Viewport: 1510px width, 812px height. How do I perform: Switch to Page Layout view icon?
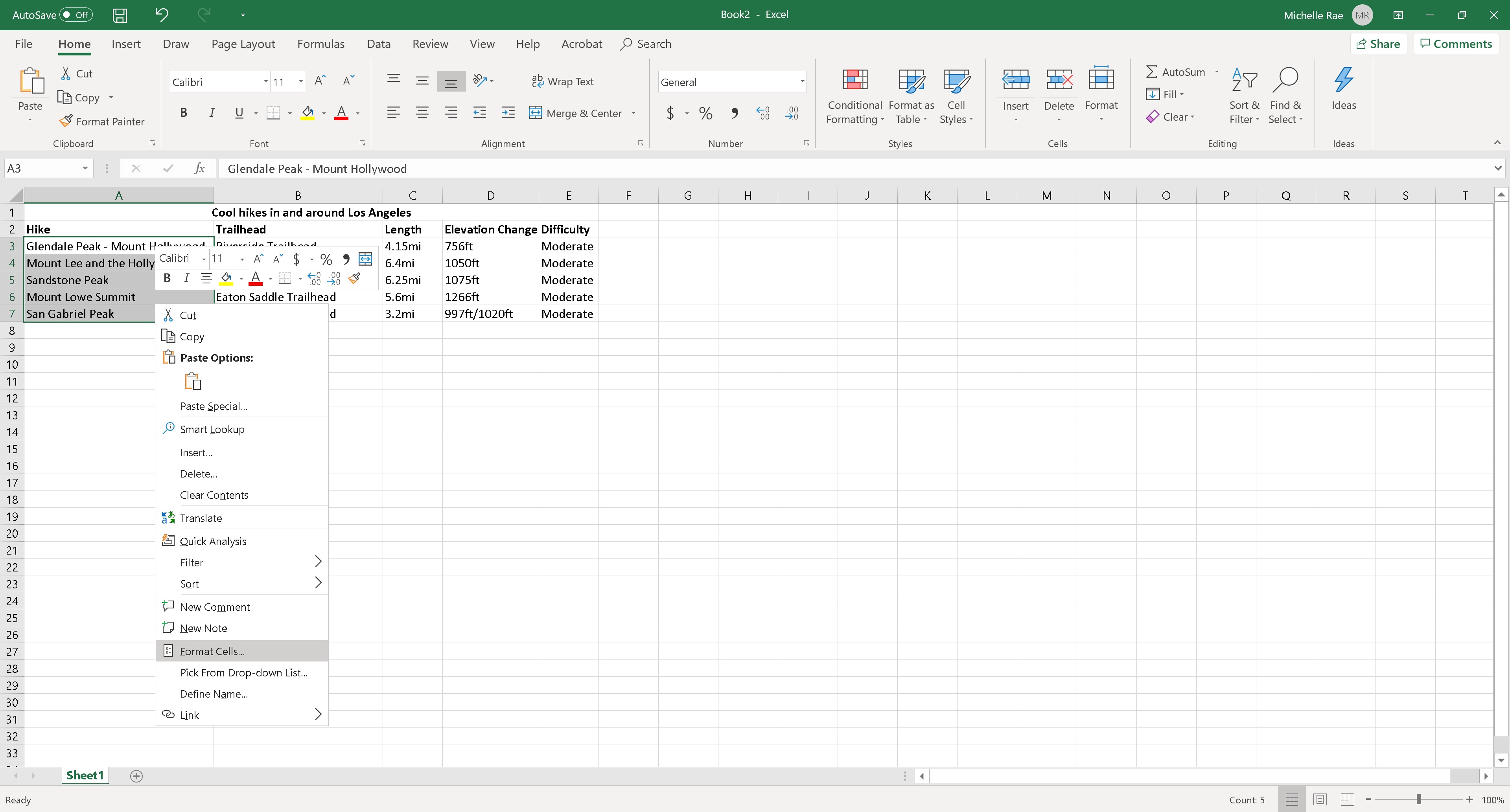1320,799
